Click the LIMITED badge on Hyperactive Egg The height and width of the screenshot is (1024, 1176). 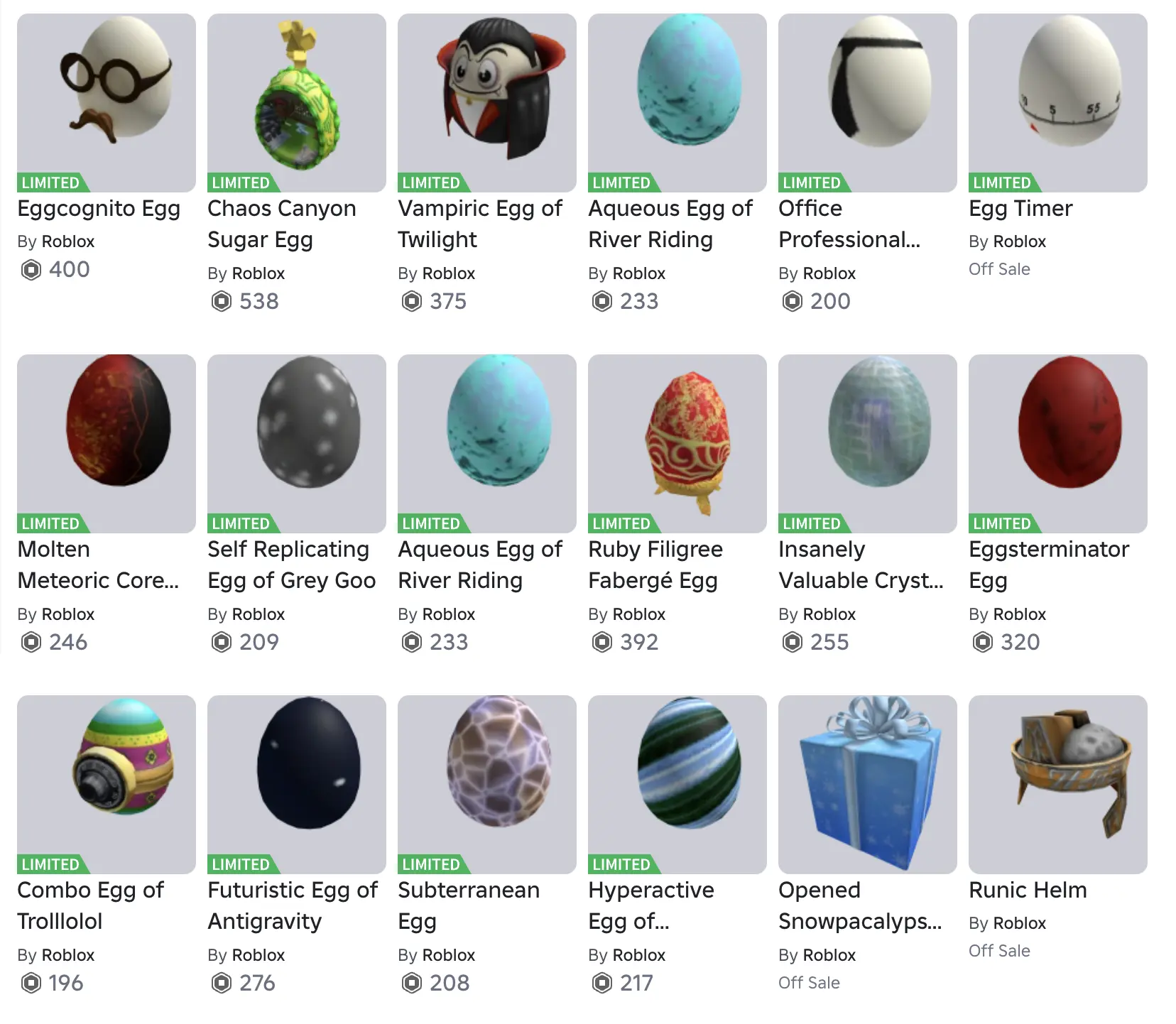(x=621, y=864)
